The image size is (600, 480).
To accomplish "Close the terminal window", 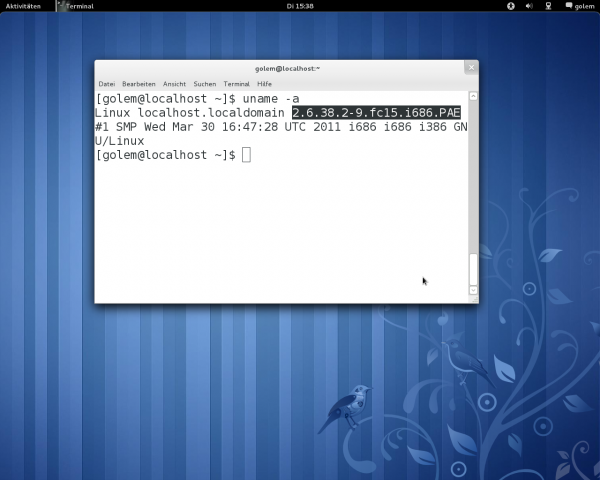I will point(471,68).
